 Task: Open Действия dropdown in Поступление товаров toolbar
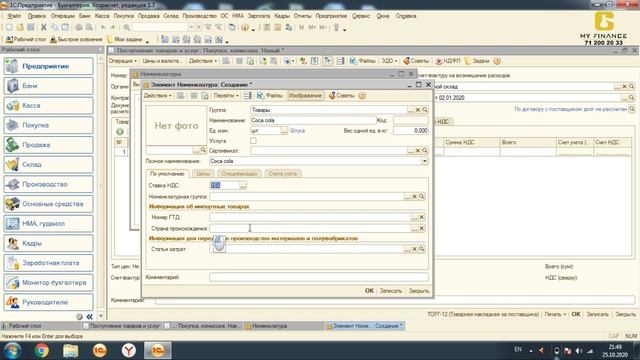pos(203,61)
